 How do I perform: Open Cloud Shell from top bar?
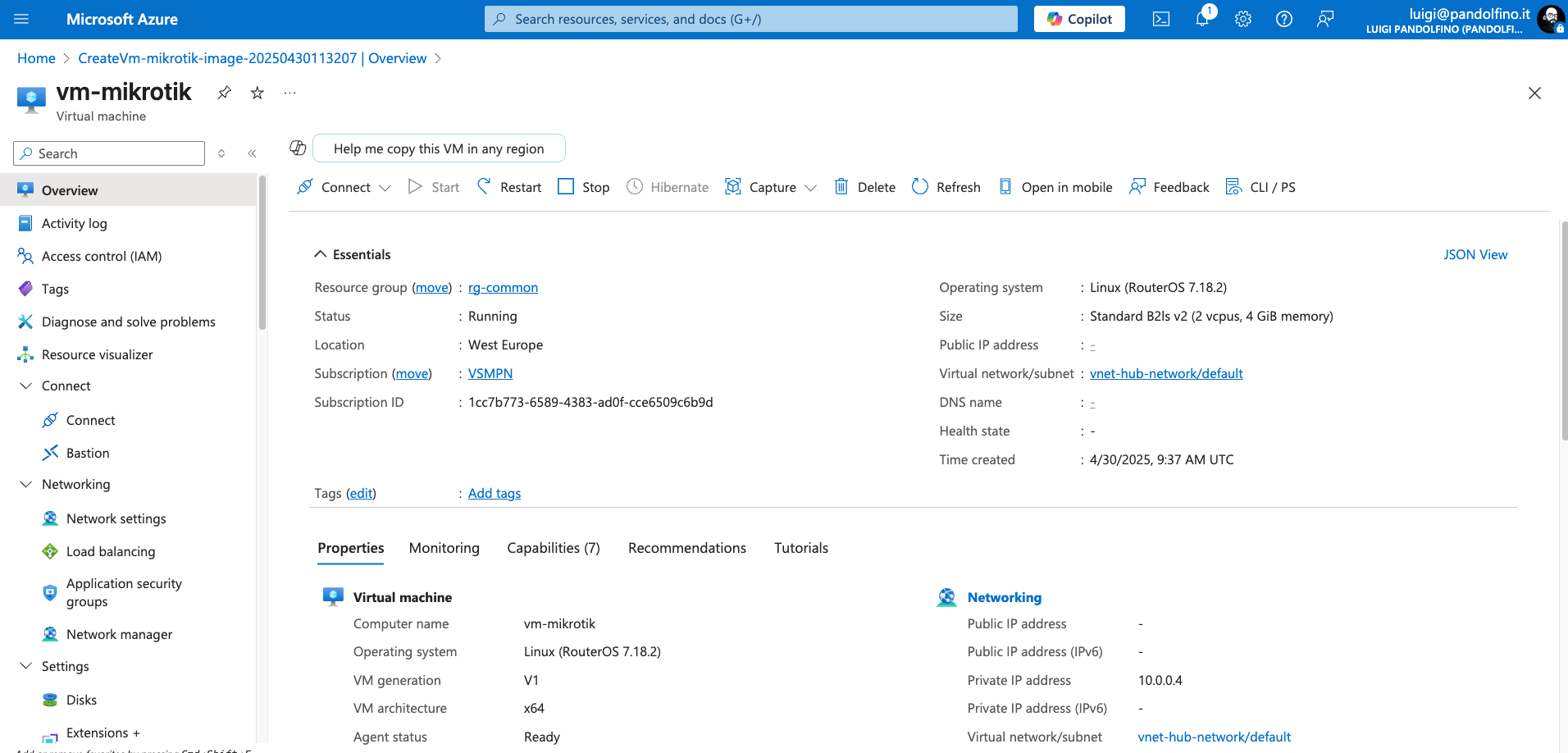coord(1160,19)
